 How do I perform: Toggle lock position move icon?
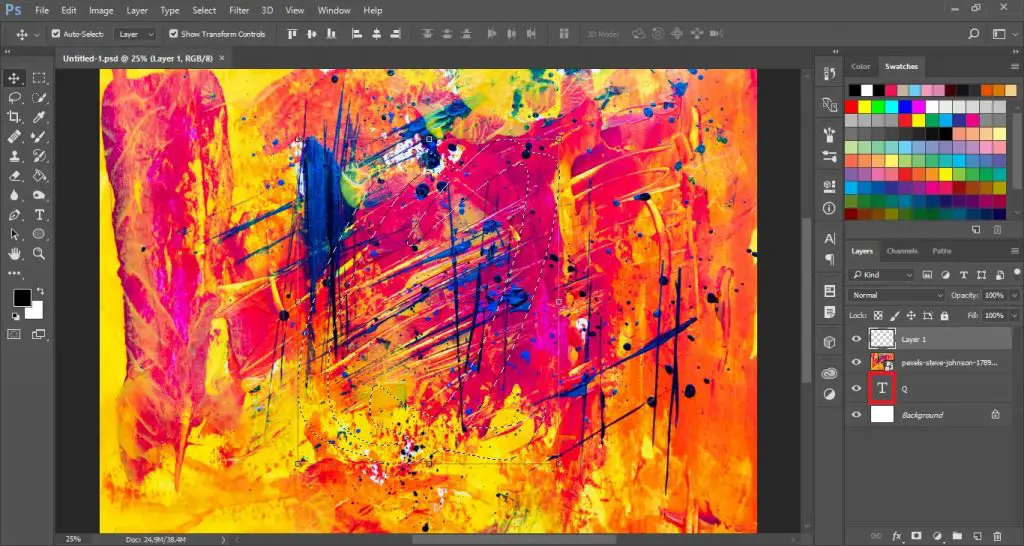pyautogui.click(x=911, y=315)
